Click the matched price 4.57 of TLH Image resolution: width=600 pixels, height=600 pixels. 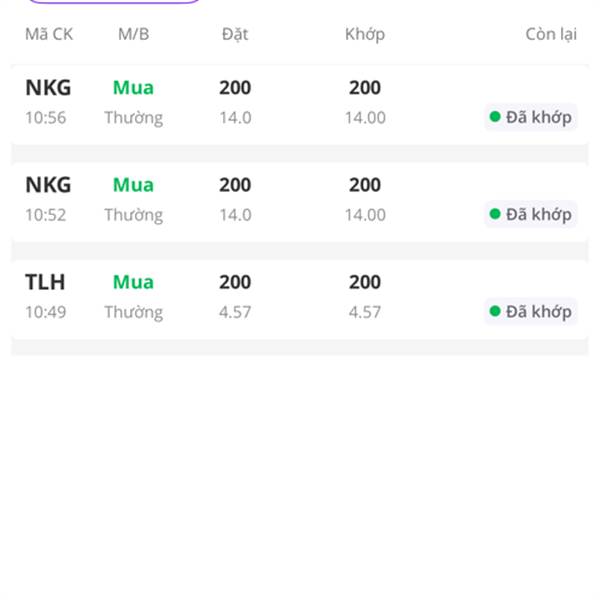pyautogui.click(x=365, y=312)
